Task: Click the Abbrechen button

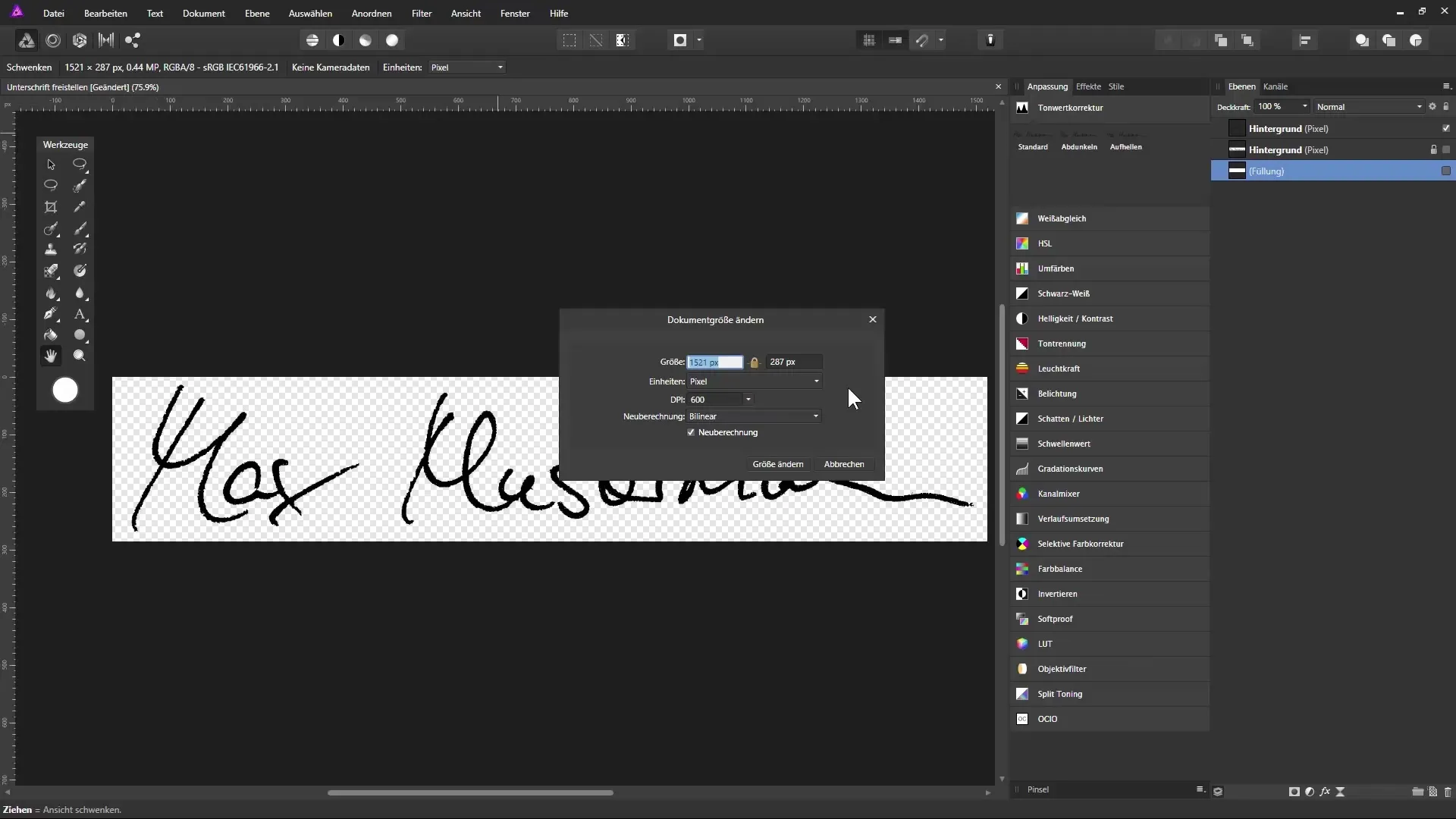Action: click(844, 464)
